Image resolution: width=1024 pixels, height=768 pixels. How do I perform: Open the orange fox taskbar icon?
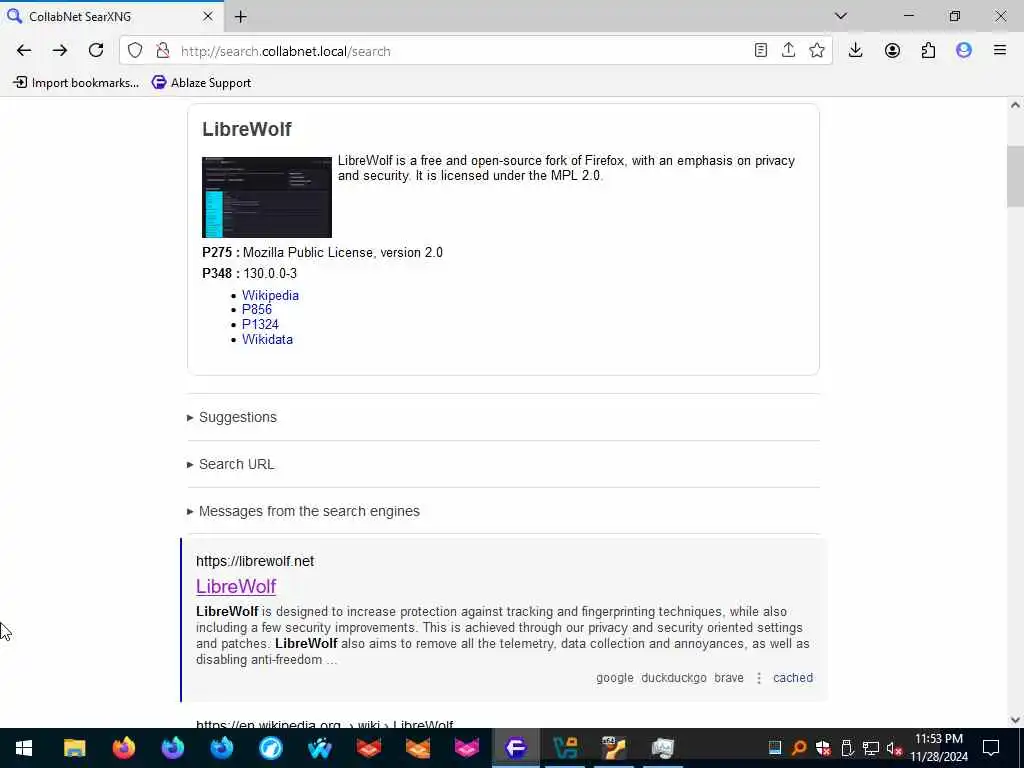tap(418, 748)
